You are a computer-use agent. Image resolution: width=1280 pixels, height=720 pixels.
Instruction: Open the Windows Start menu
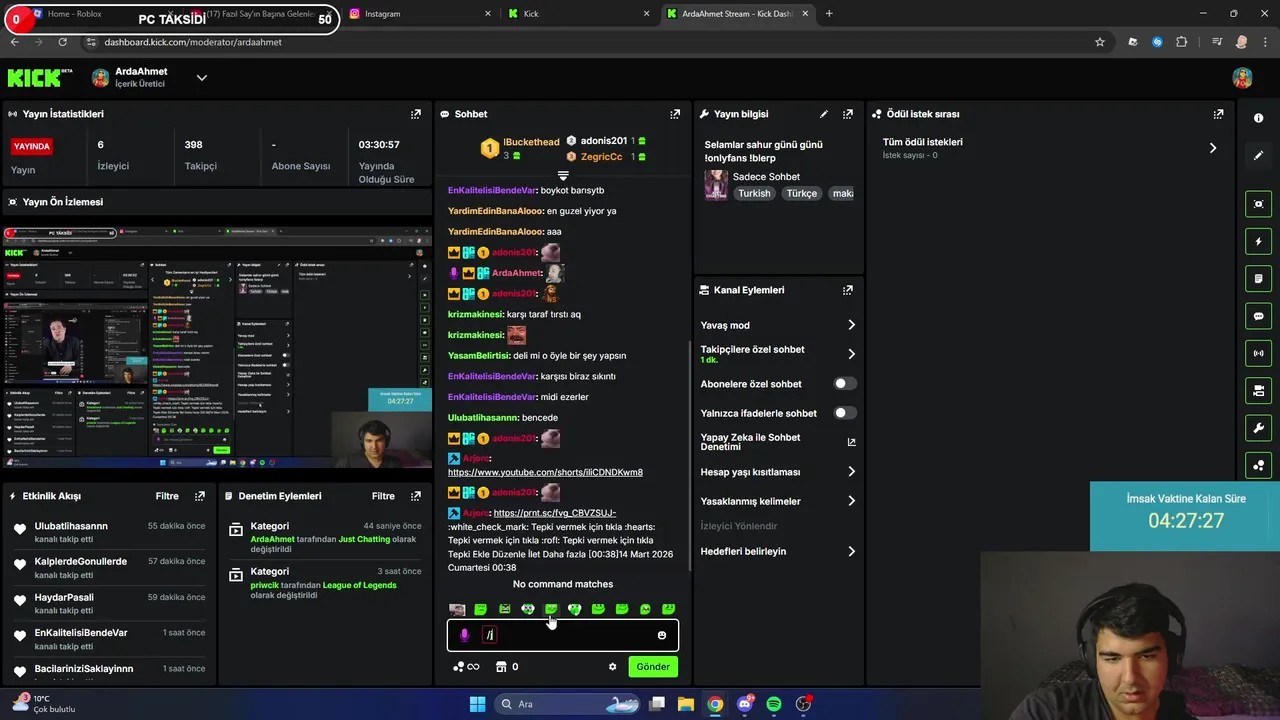(477, 704)
